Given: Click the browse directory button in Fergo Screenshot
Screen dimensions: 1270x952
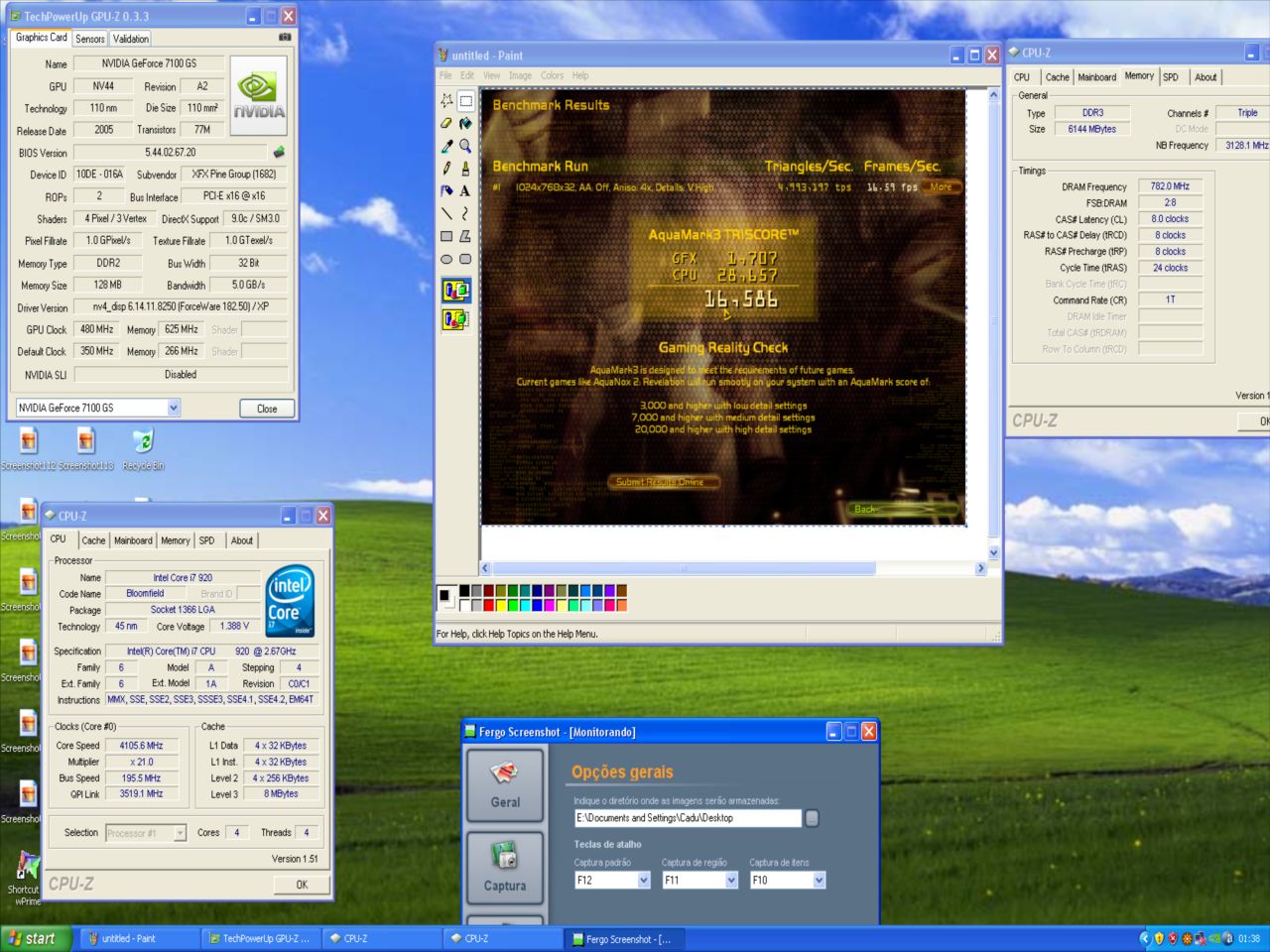Looking at the screenshot, I should [812, 818].
